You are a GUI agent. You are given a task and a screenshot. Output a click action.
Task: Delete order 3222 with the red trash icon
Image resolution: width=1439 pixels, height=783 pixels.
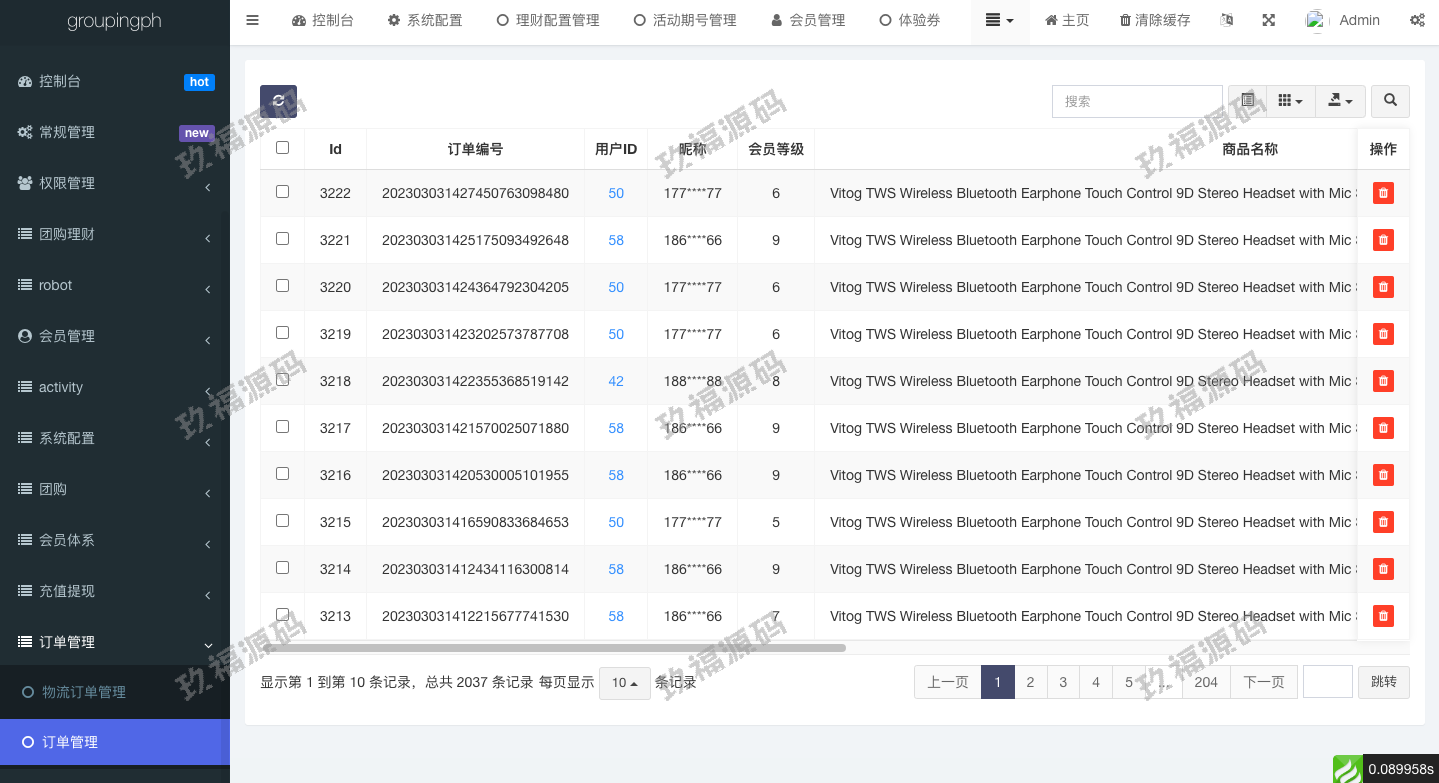(1383, 193)
